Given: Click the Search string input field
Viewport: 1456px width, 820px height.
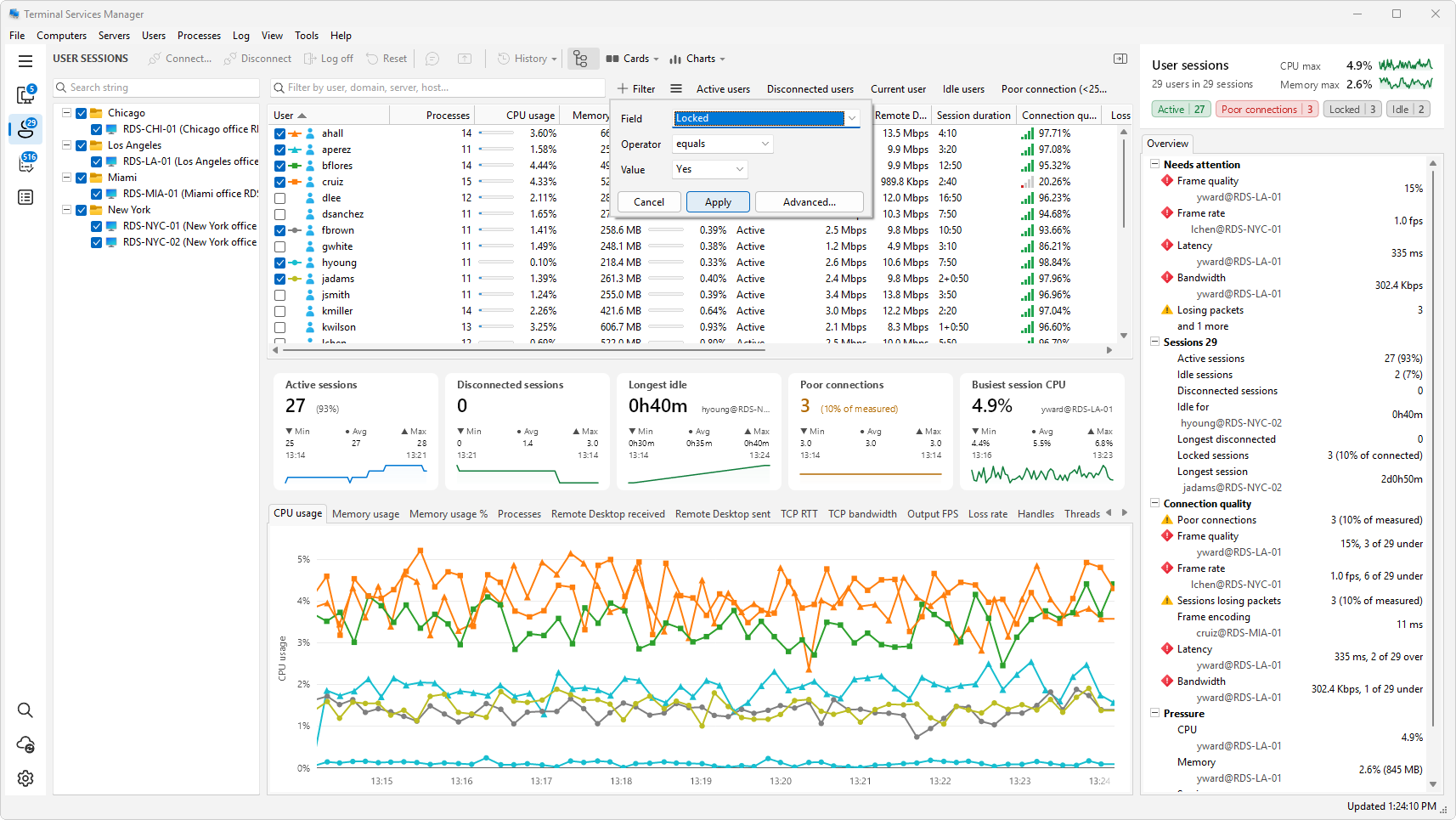Looking at the screenshot, I should (x=156, y=88).
